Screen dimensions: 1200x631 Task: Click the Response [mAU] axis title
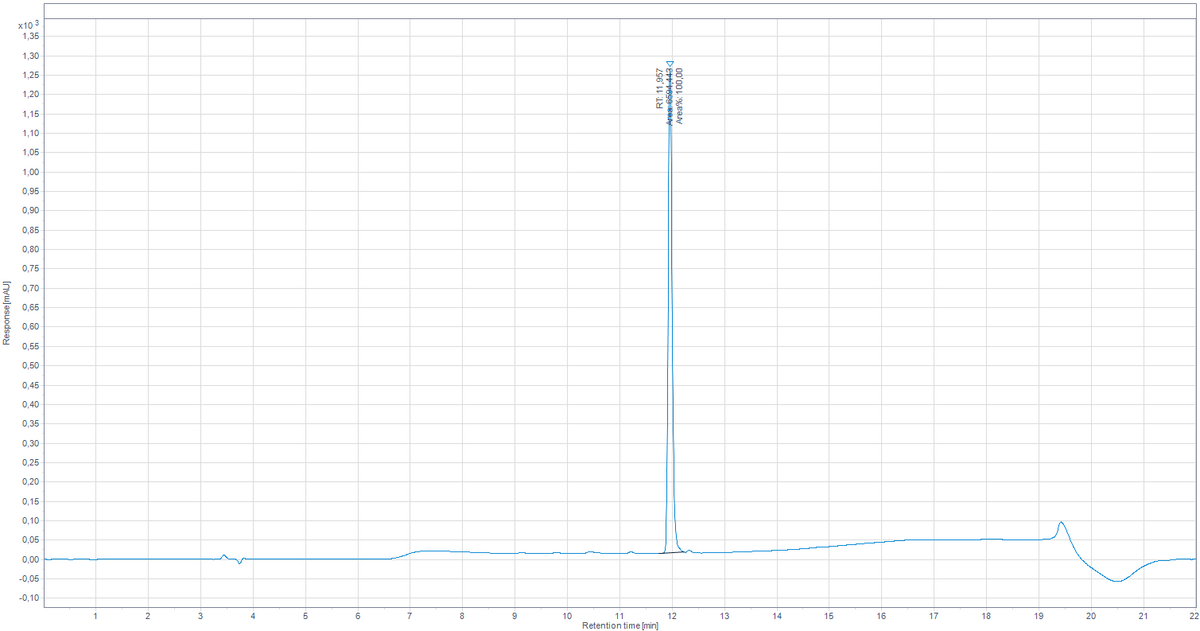click(6, 313)
